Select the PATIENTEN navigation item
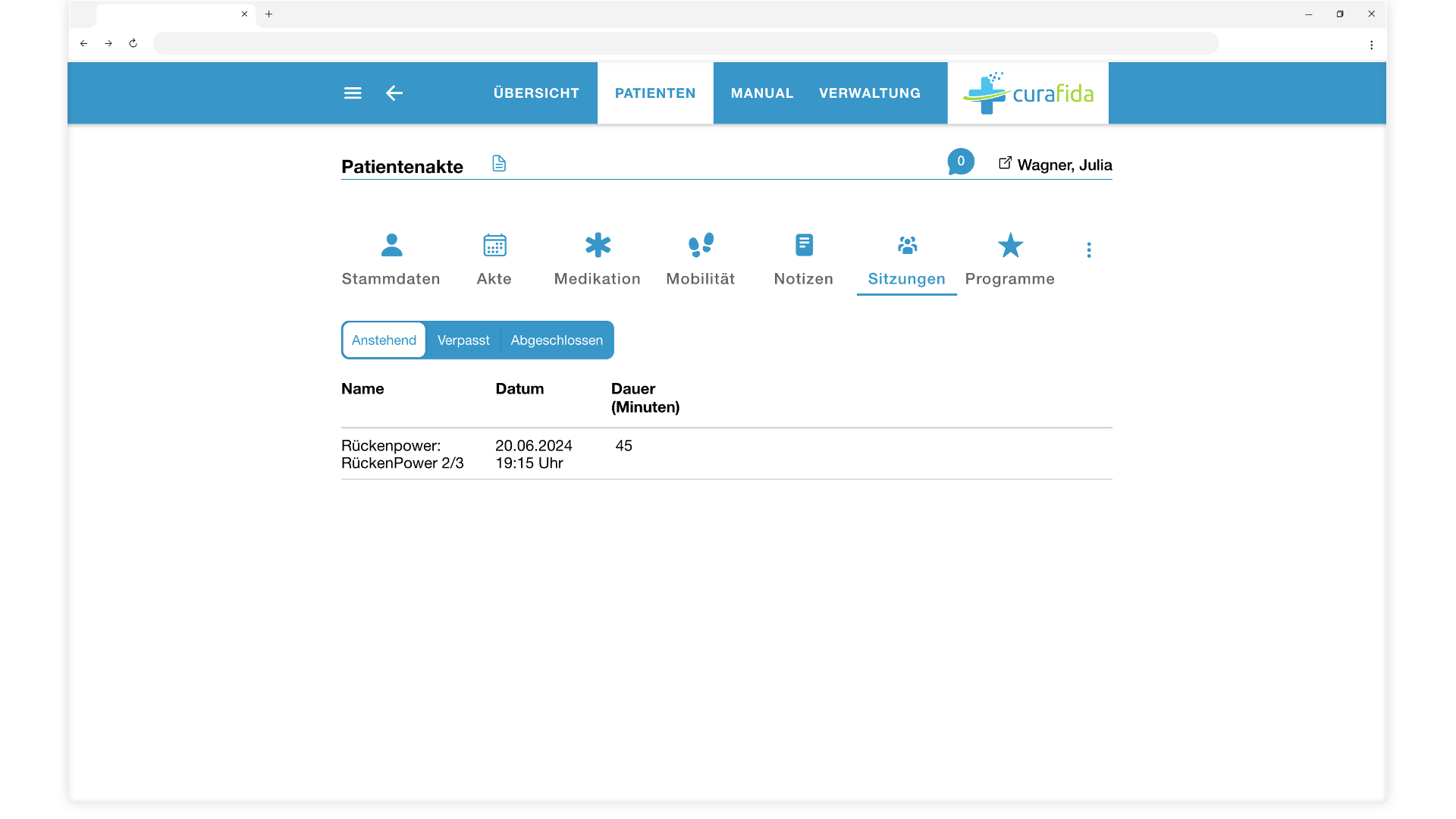The image size is (1456, 819). pos(655,93)
